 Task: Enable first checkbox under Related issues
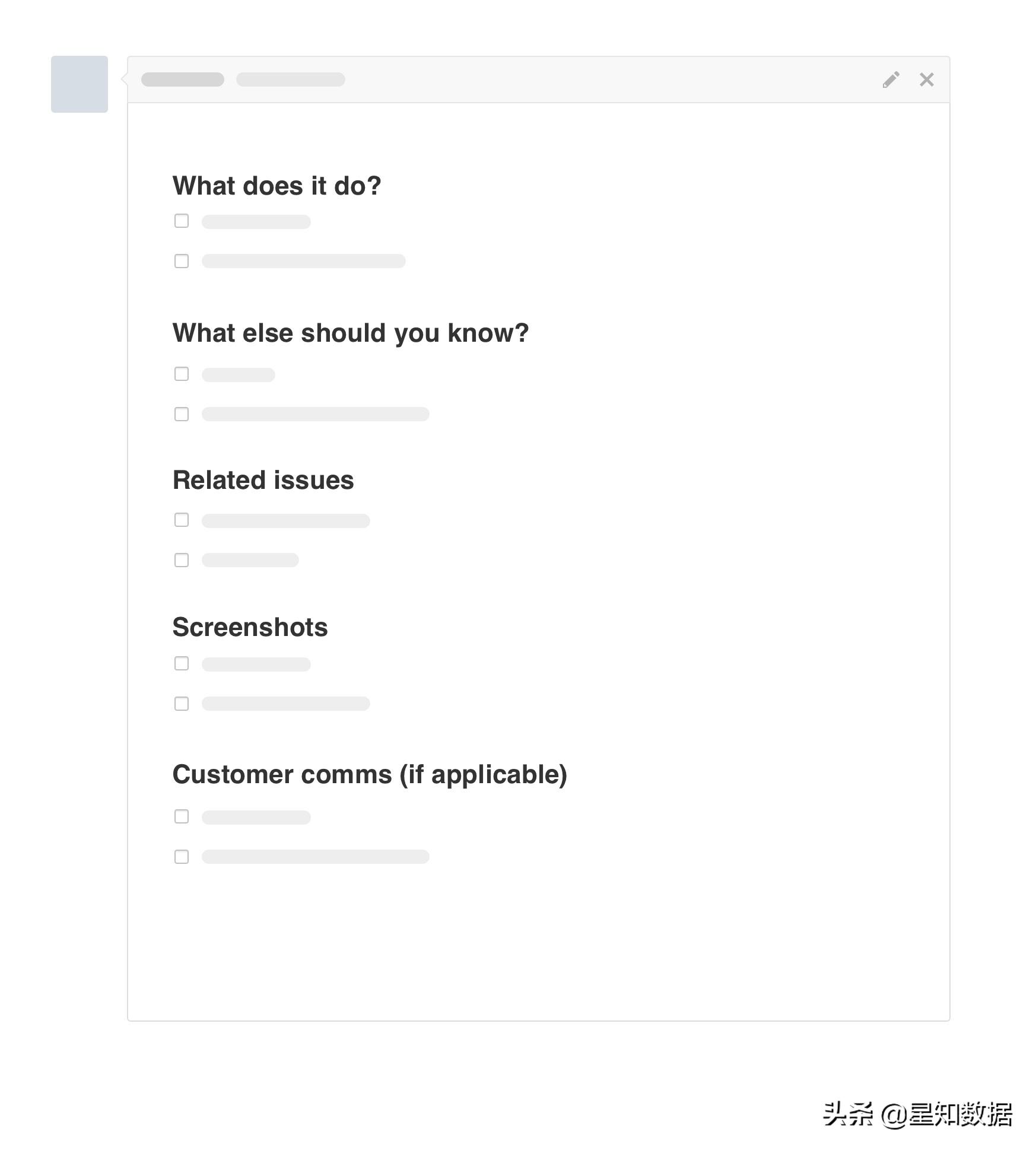(182, 520)
